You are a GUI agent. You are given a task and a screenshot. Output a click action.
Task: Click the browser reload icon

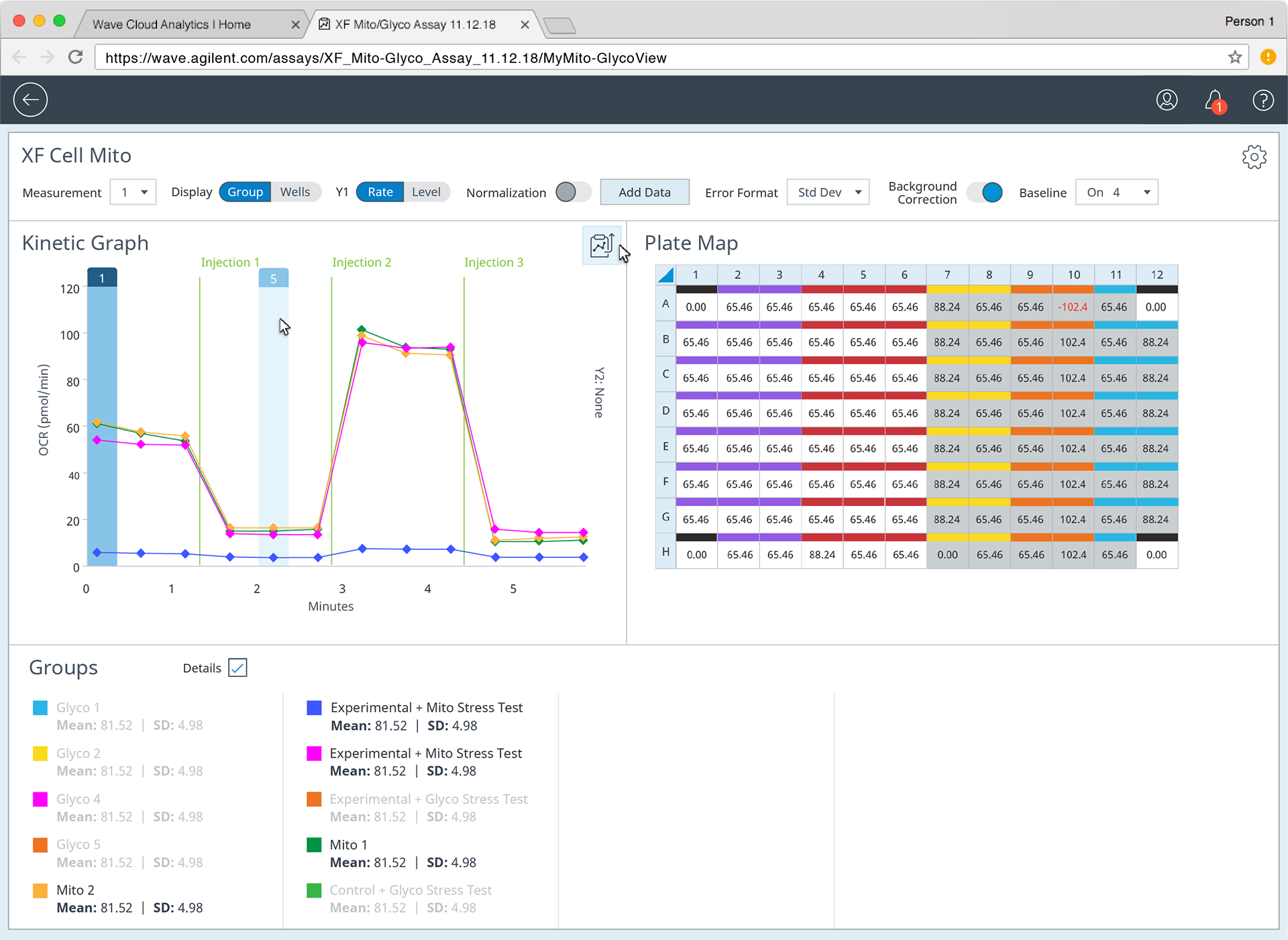(76, 57)
